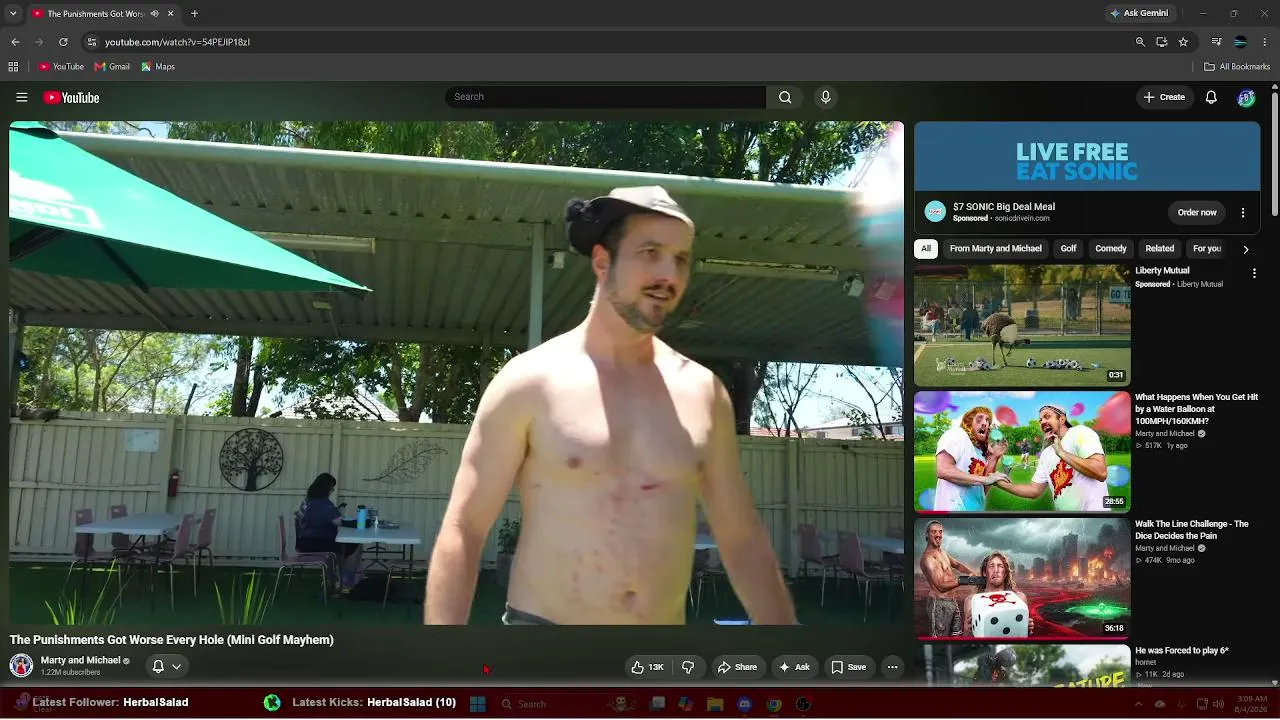Viewport: 1280px width, 720px height.
Task: Open a new browser tab
Action: coord(194,14)
